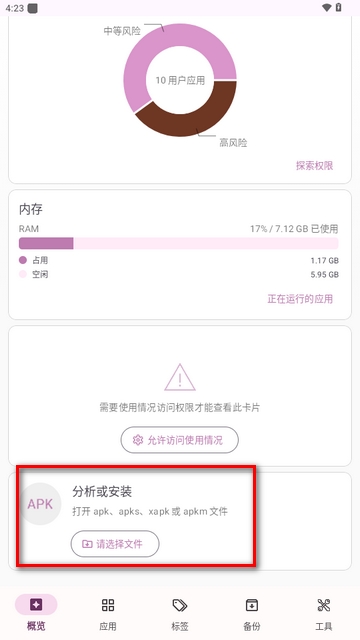Open the 概览 overview tab icon
Viewport: 360px width, 640px height.
(36, 604)
